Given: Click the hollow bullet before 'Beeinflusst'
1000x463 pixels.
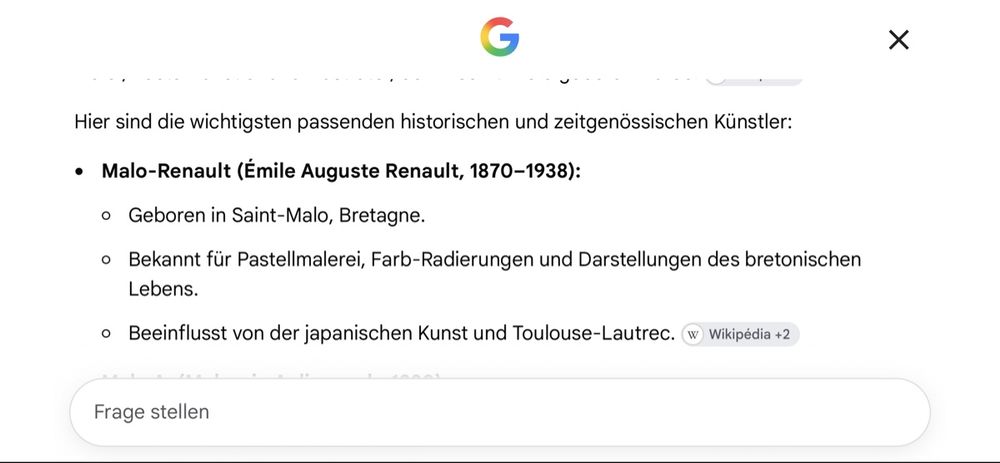Looking at the screenshot, I should point(106,334).
